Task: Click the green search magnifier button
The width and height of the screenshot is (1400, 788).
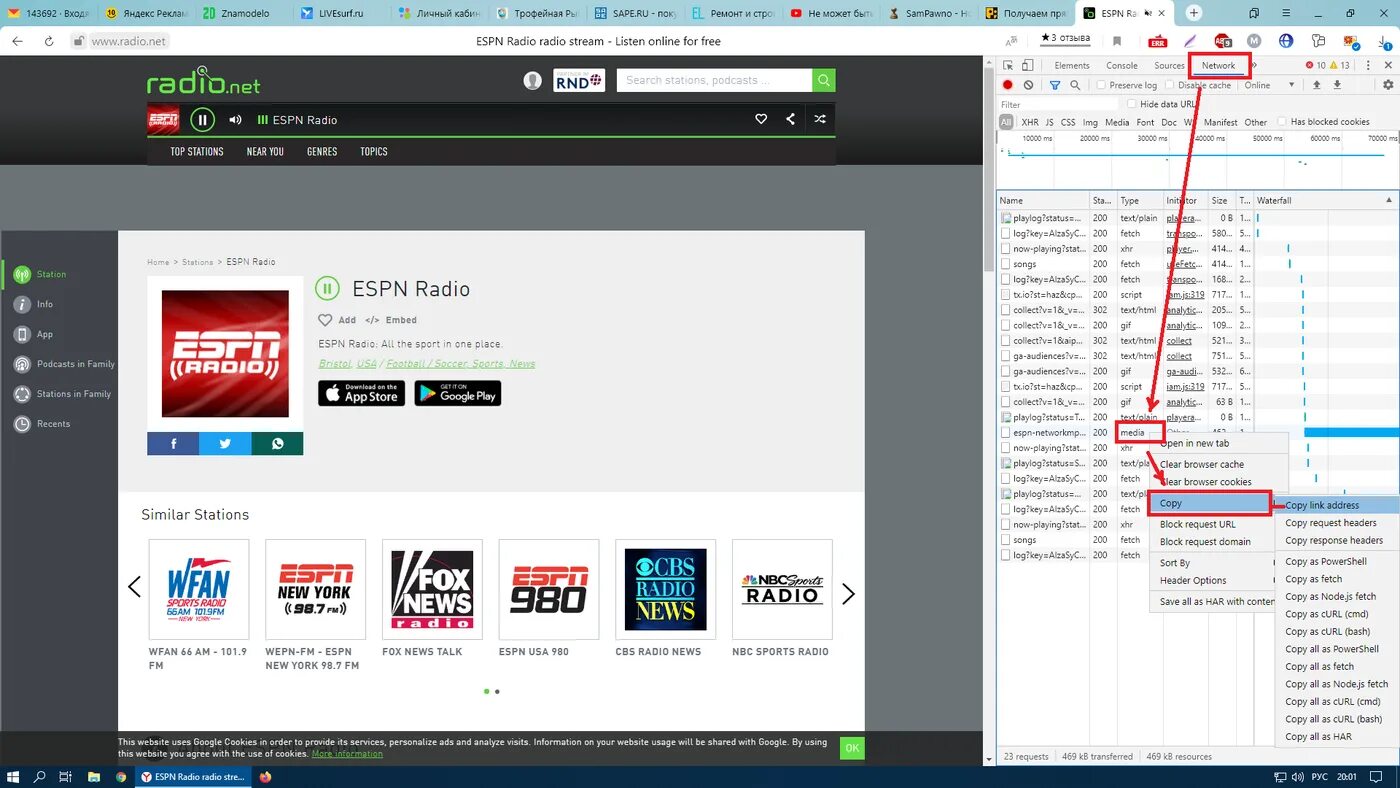Action: [824, 80]
